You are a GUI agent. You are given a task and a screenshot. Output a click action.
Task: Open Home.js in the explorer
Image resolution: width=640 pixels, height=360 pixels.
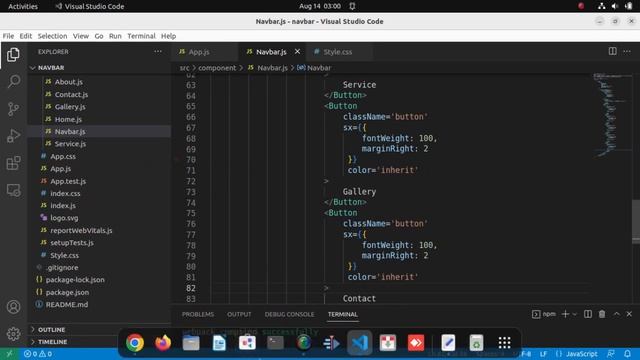coord(68,119)
